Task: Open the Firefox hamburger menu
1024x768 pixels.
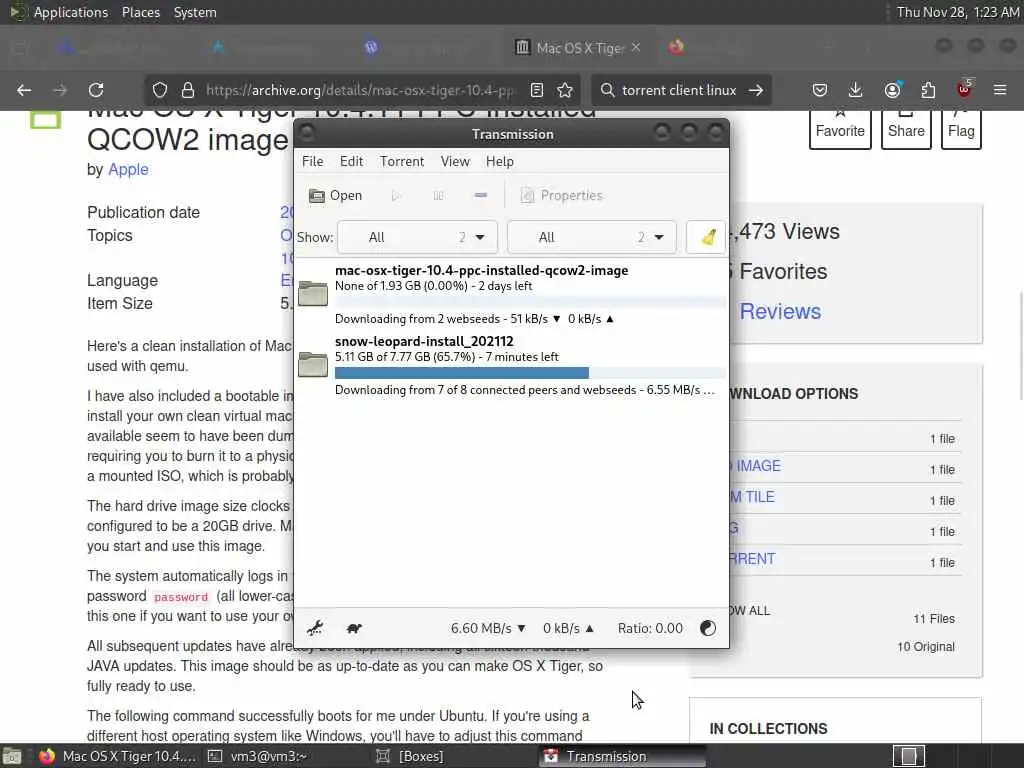Action: pyautogui.click(x=1000, y=90)
